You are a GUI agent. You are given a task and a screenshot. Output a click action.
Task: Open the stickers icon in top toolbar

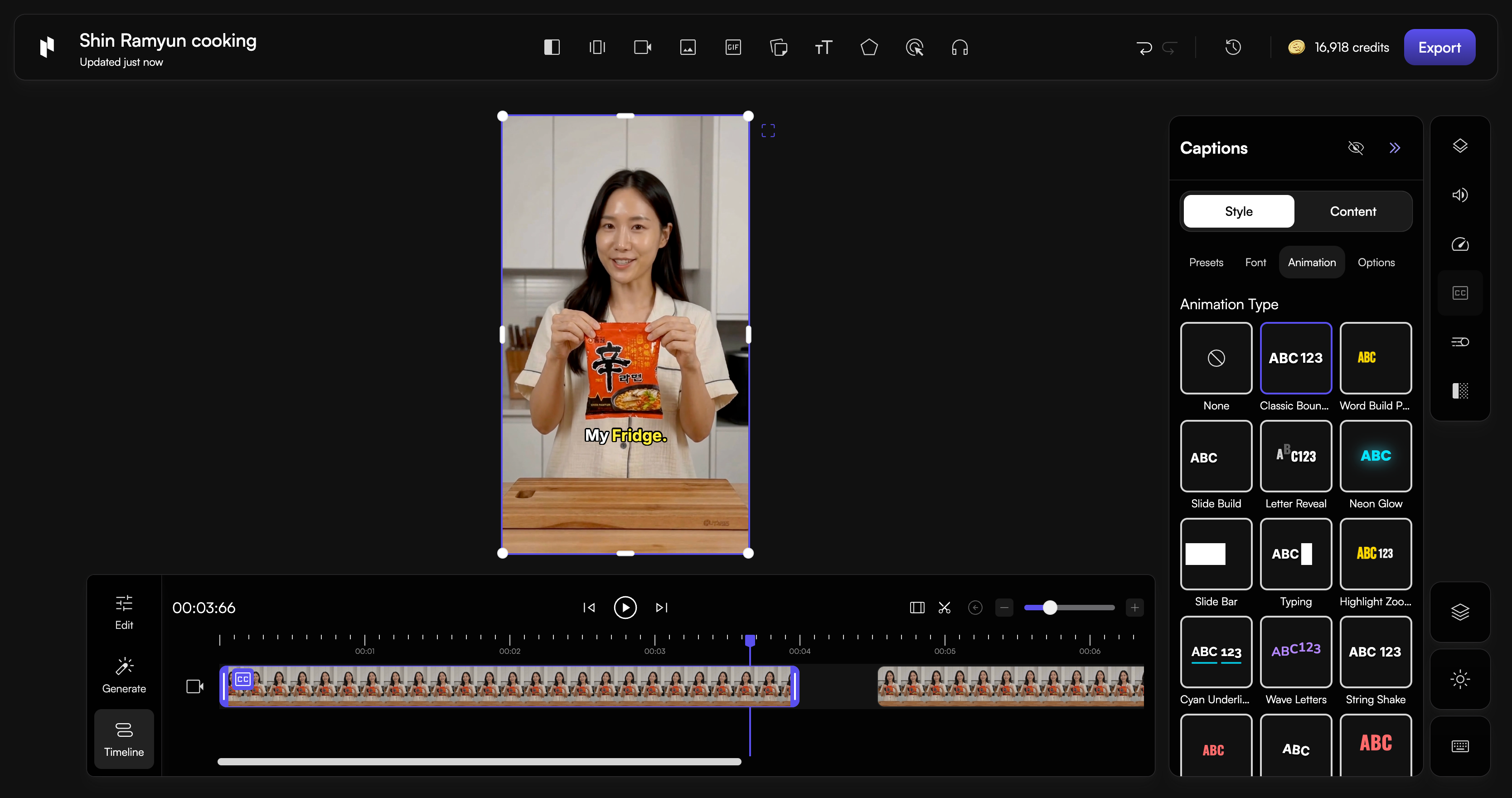pos(778,47)
